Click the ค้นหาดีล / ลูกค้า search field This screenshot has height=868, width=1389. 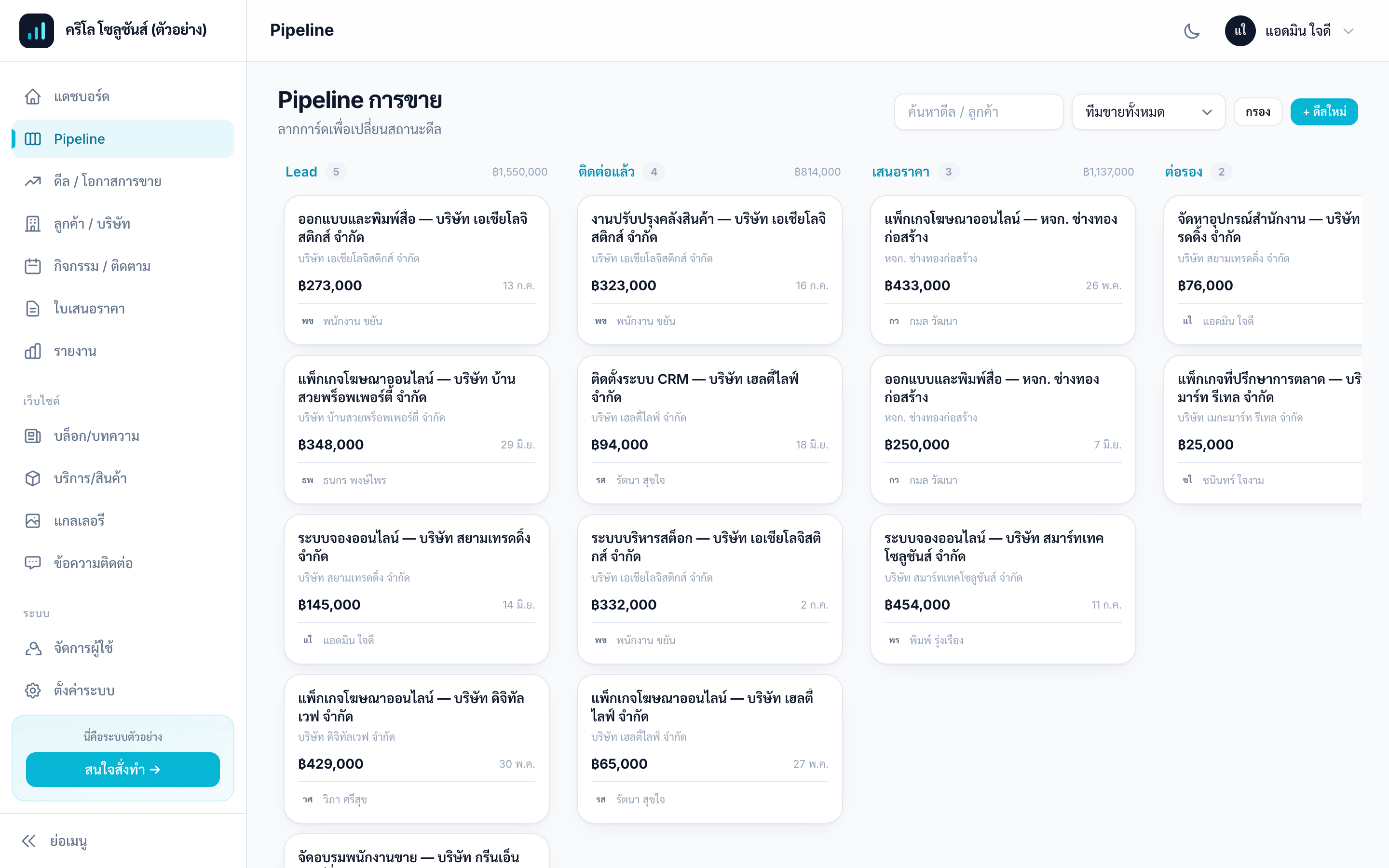click(978, 112)
